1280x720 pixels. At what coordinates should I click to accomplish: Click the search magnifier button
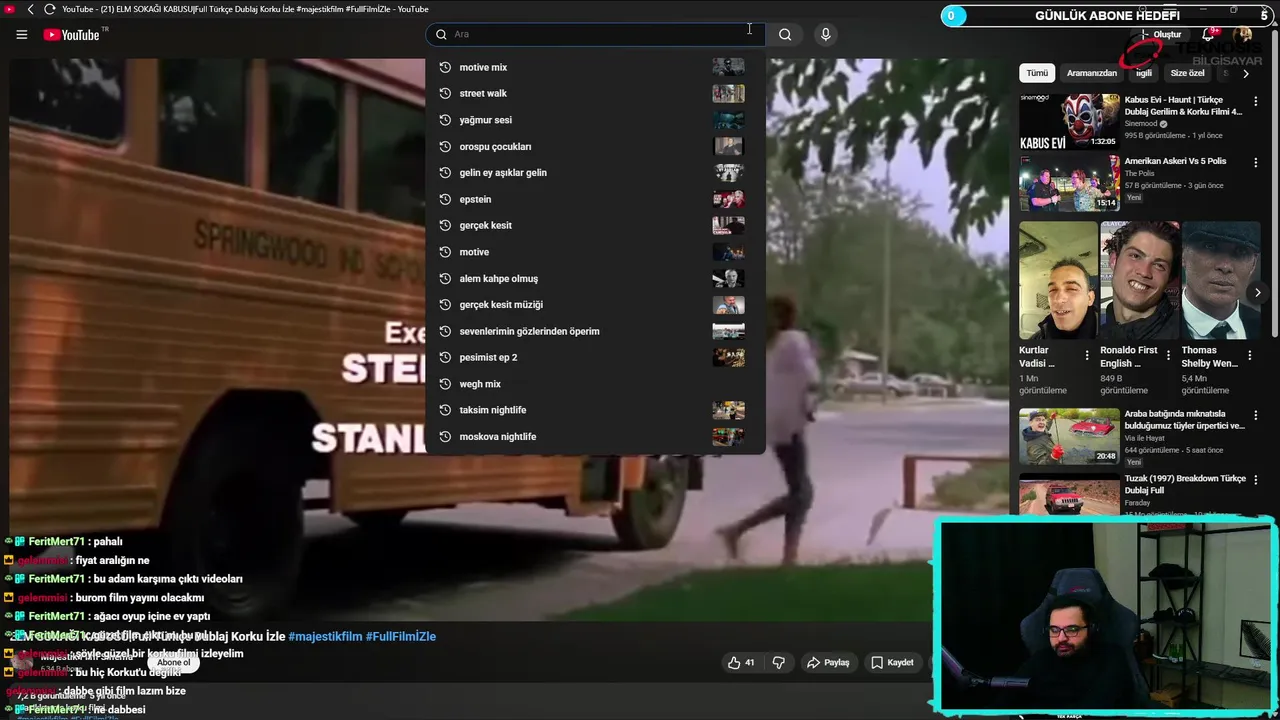point(785,34)
